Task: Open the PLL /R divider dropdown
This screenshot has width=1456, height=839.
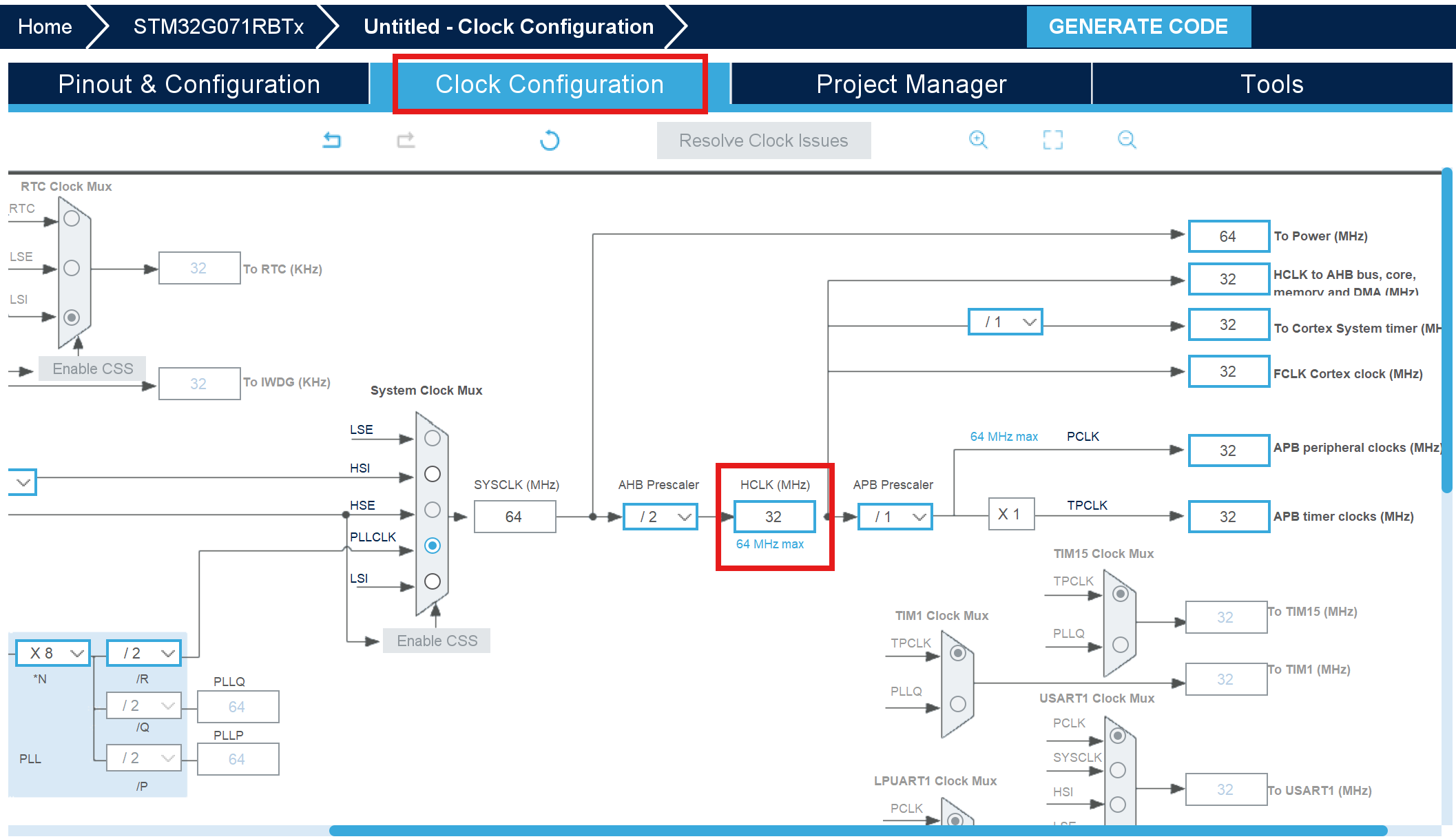Action: click(144, 653)
